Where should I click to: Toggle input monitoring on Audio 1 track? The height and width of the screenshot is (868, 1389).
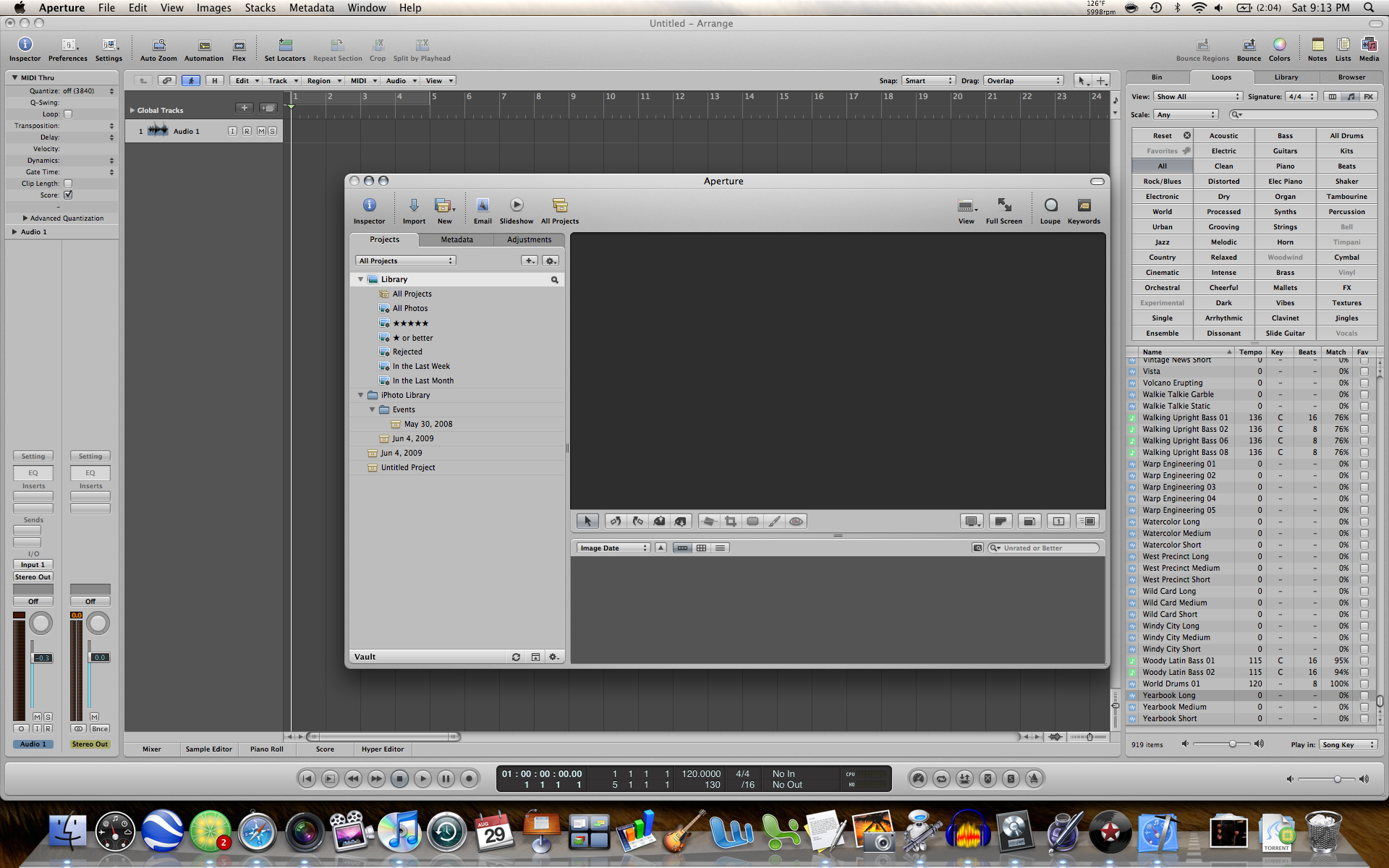232,131
